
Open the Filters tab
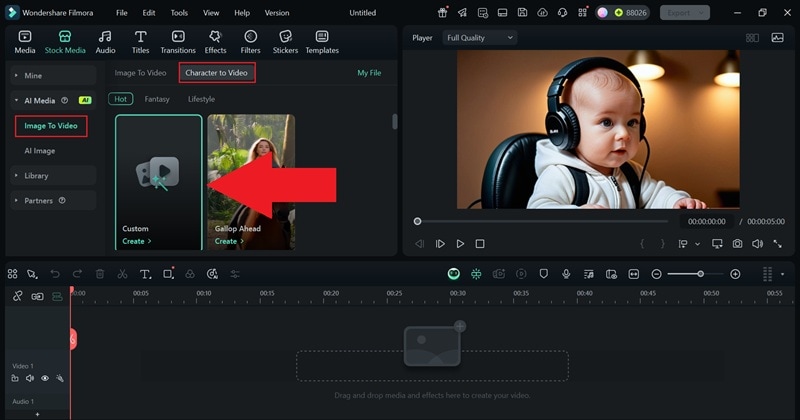pyautogui.click(x=250, y=42)
